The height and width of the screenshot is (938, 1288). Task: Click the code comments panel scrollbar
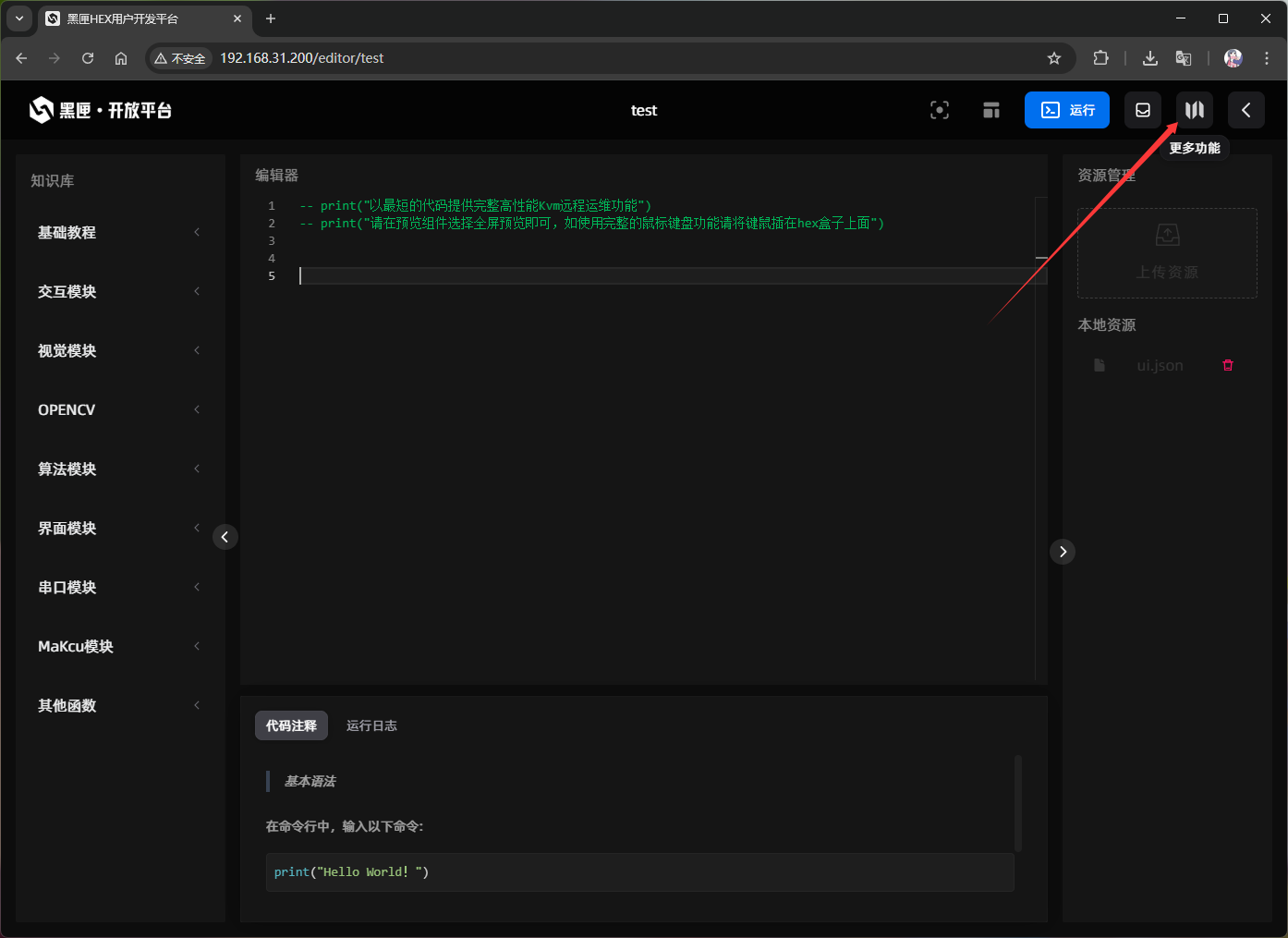pyautogui.click(x=1018, y=802)
